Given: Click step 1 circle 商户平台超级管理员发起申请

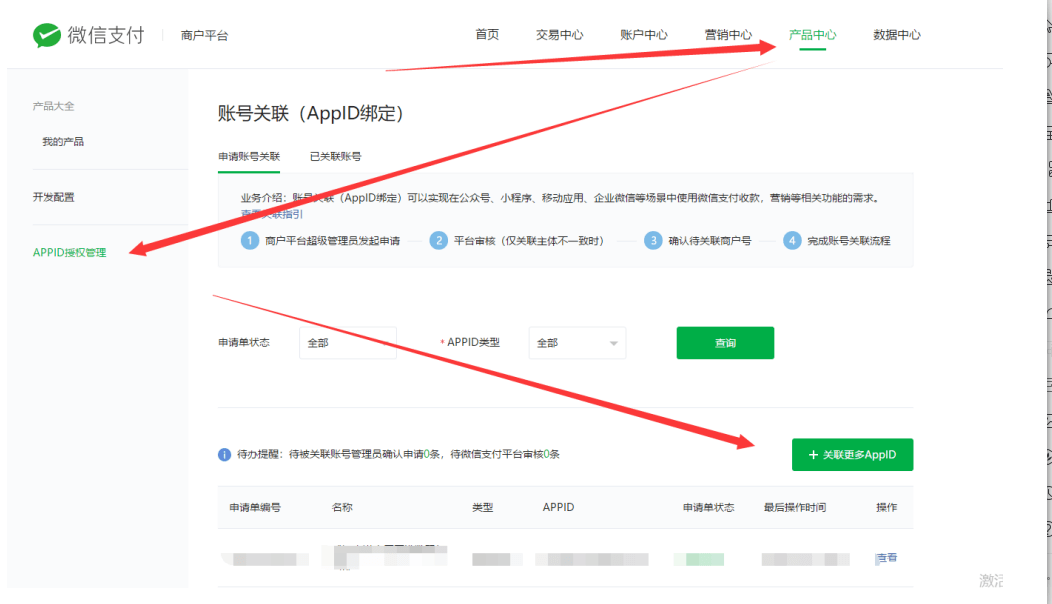Looking at the screenshot, I should (x=250, y=240).
